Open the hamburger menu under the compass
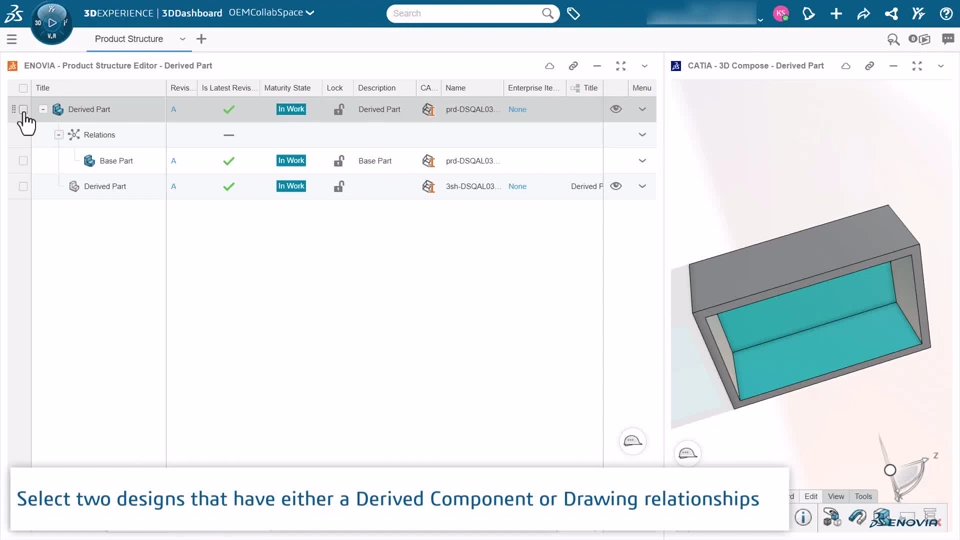This screenshot has width=960, height=540. pos(12,39)
